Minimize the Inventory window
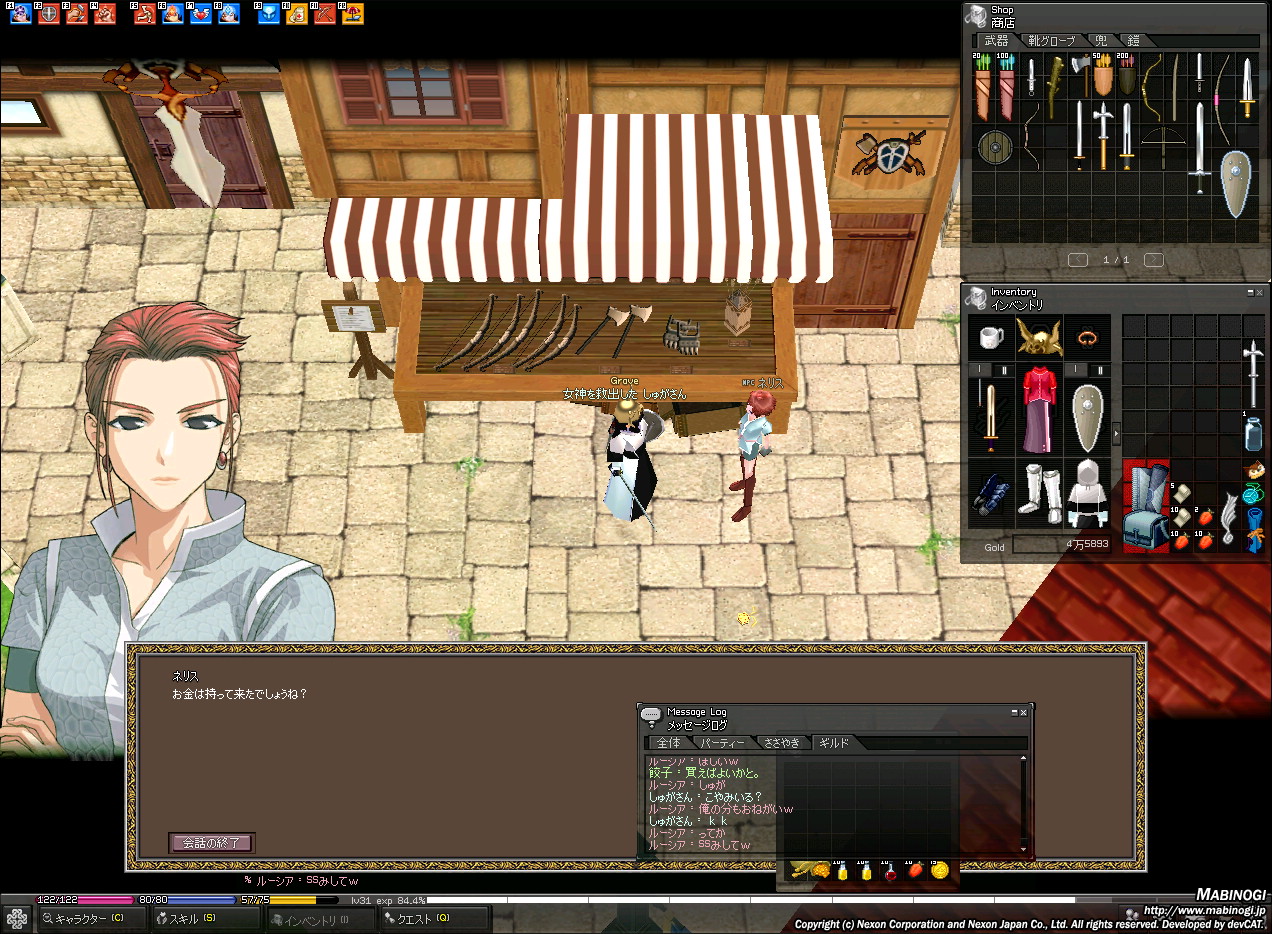 point(1249,293)
